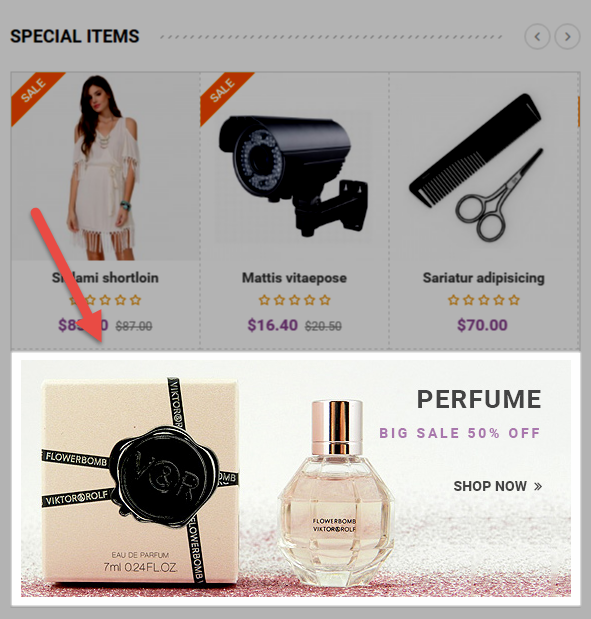Click the white dress product image
The height and width of the screenshot is (619, 591).
[x=105, y=167]
